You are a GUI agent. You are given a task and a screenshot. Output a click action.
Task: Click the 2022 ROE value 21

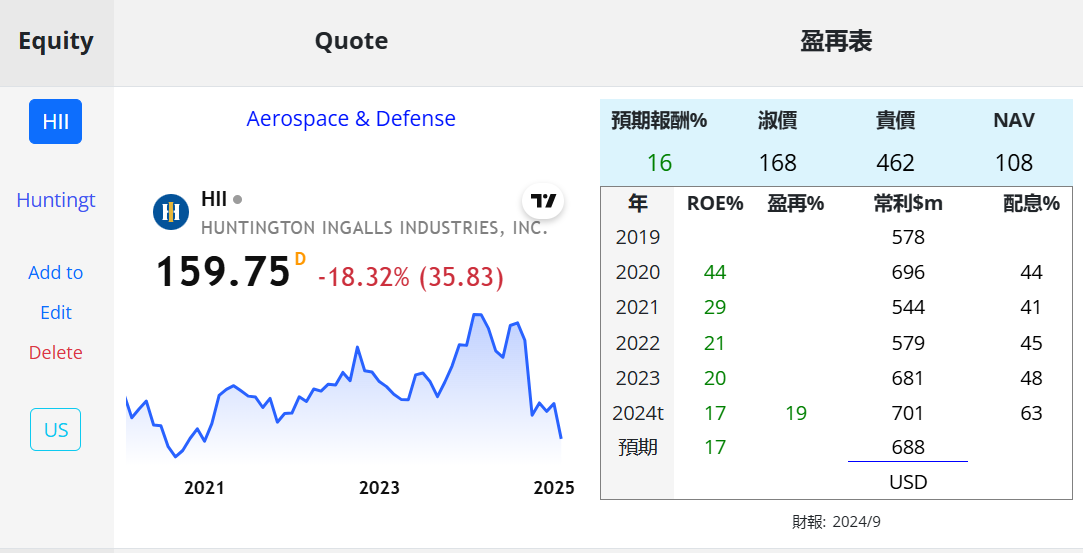tap(715, 343)
